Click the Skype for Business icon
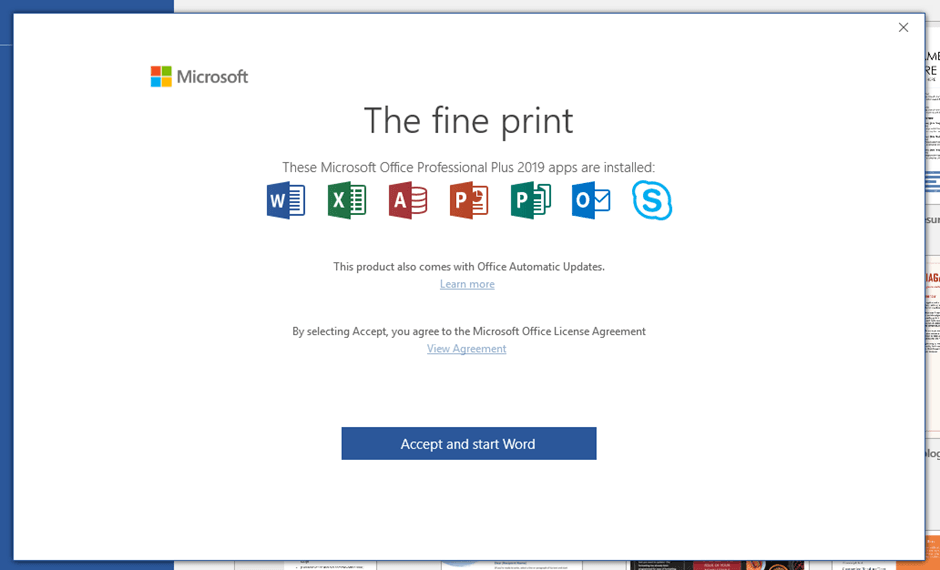This screenshot has width=940, height=570. click(x=652, y=201)
